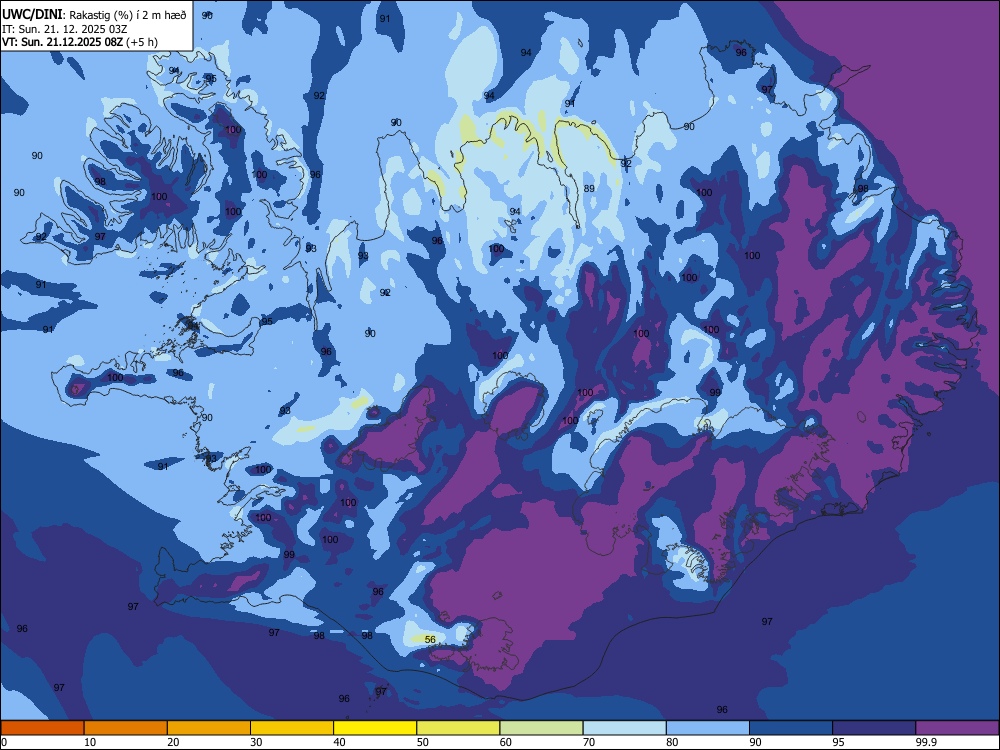Click the 'UWC/DINI: Rakastig (%) í 2 m hæð' title
The width and height of the screenshot is (1000, 750).
pyautogui.click(x=94, y=15)
